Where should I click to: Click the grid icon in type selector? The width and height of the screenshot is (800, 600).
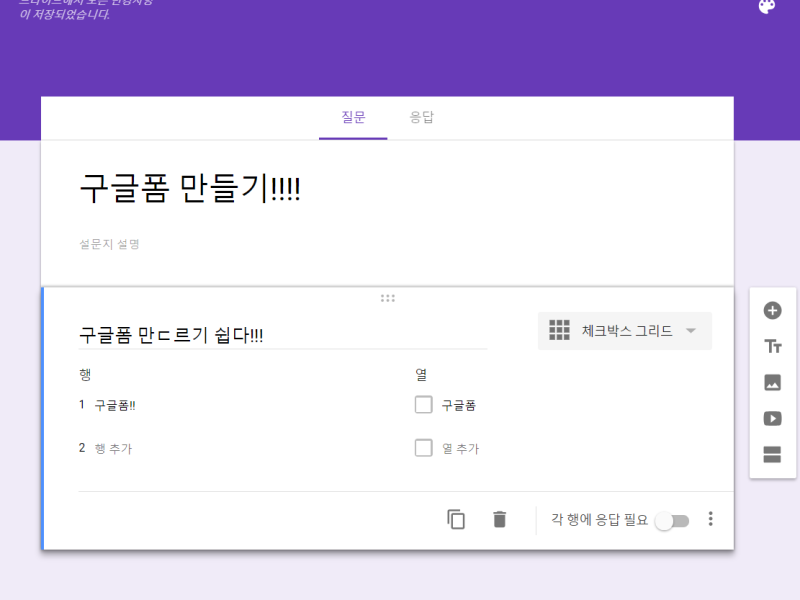(559, 330)
